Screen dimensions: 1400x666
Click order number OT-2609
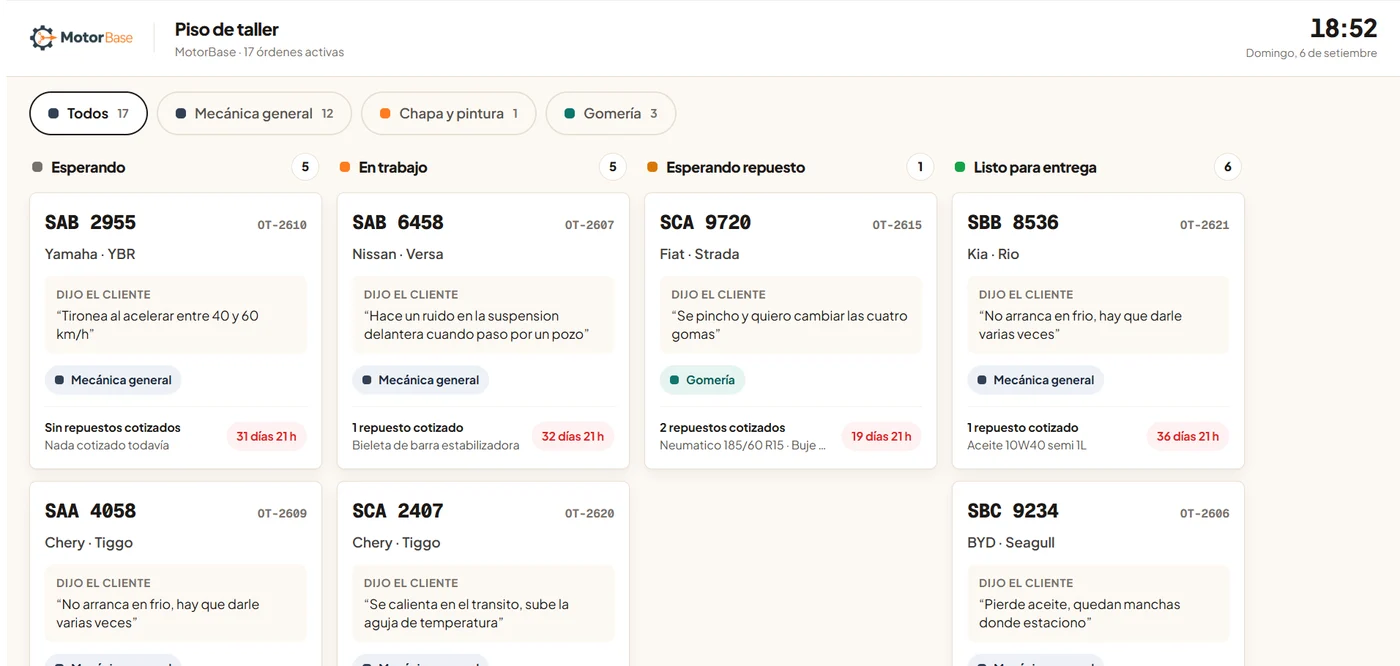tap(282, 513)
